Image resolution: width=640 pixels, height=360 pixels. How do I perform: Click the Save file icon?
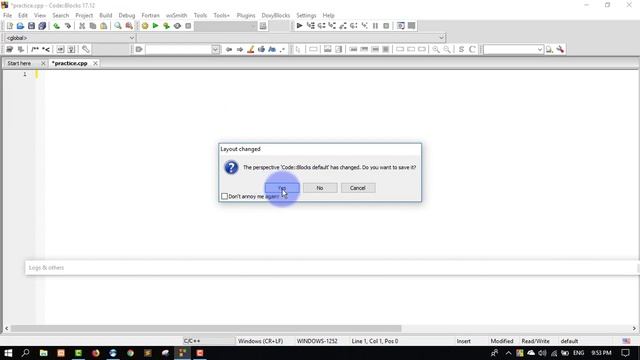31,26
